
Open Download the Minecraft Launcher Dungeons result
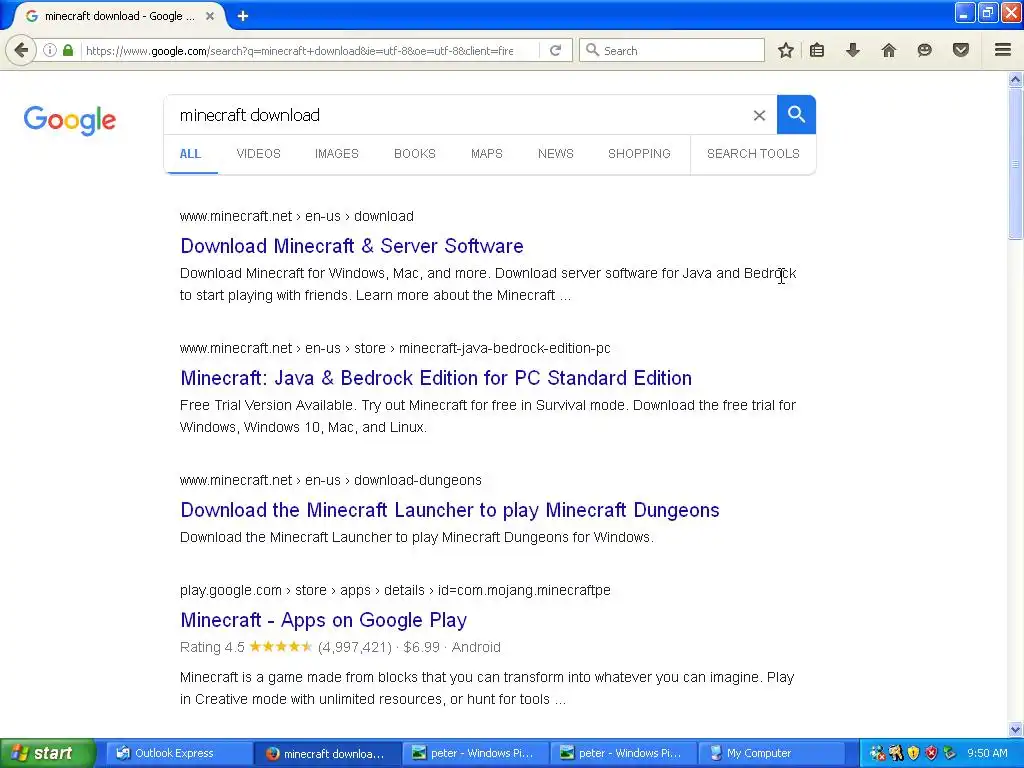(x=450, y=510)
